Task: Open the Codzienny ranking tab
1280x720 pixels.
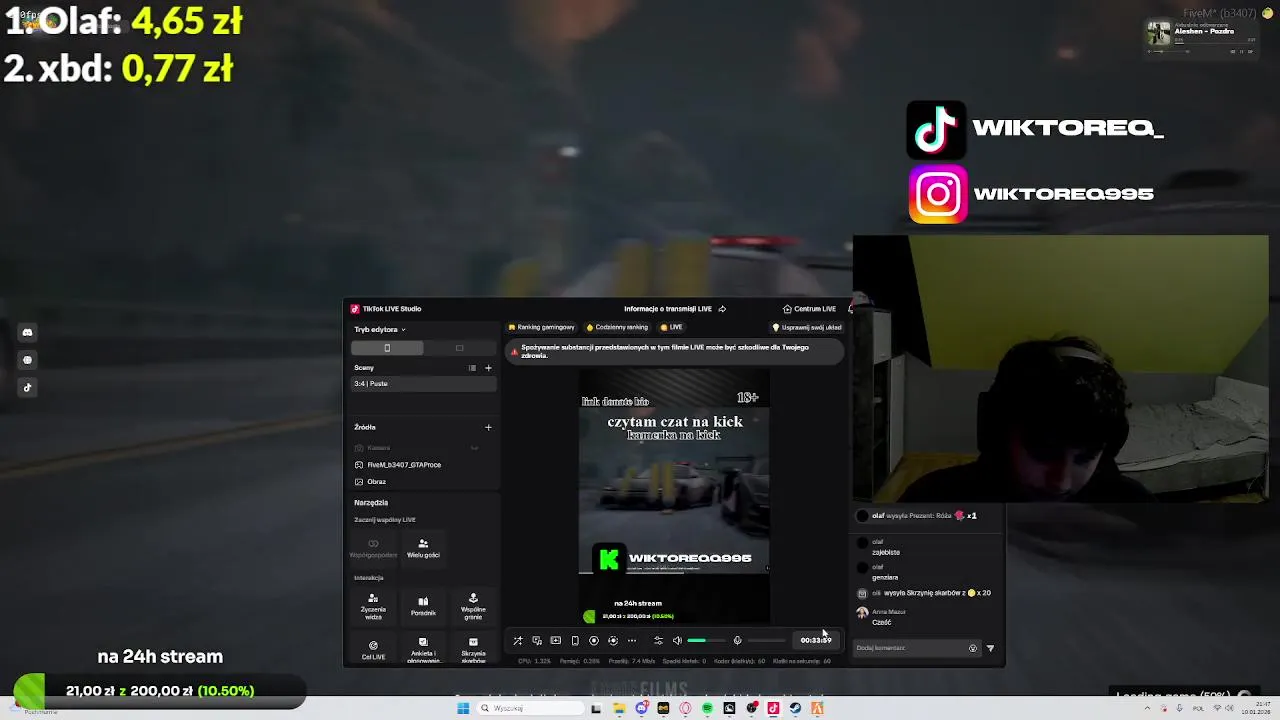Action: point(617,327)
